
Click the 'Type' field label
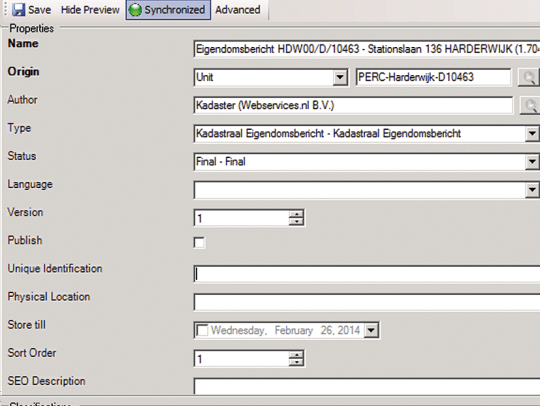coord(19,128)
